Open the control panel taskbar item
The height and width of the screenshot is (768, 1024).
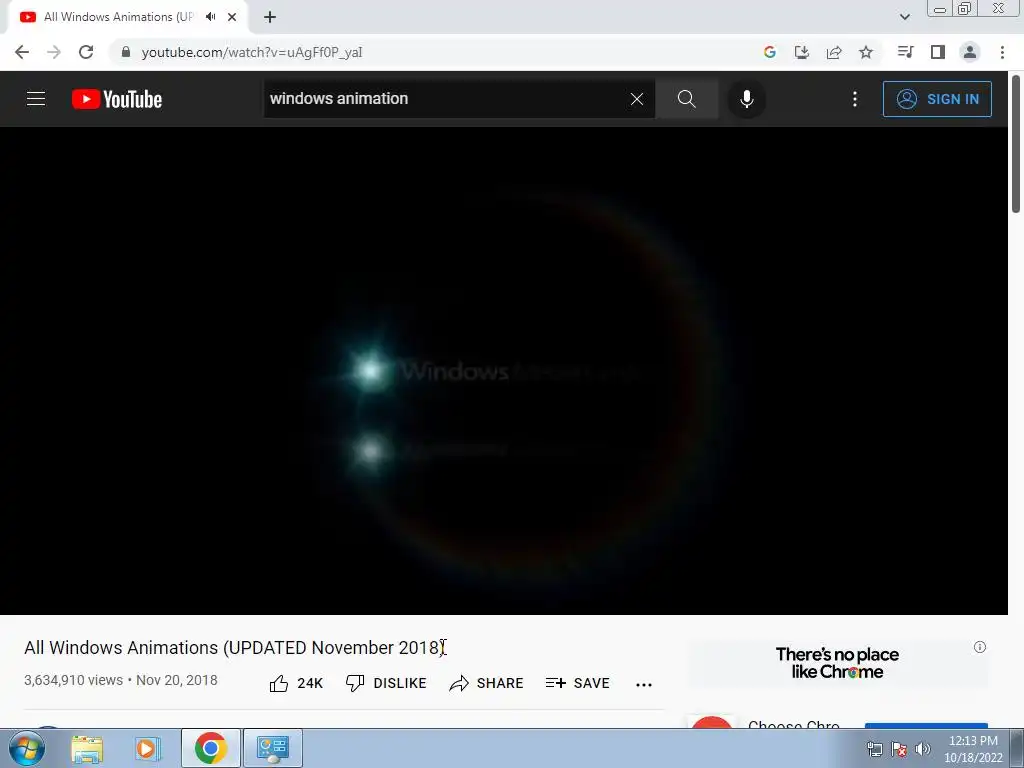coord(272,748)
